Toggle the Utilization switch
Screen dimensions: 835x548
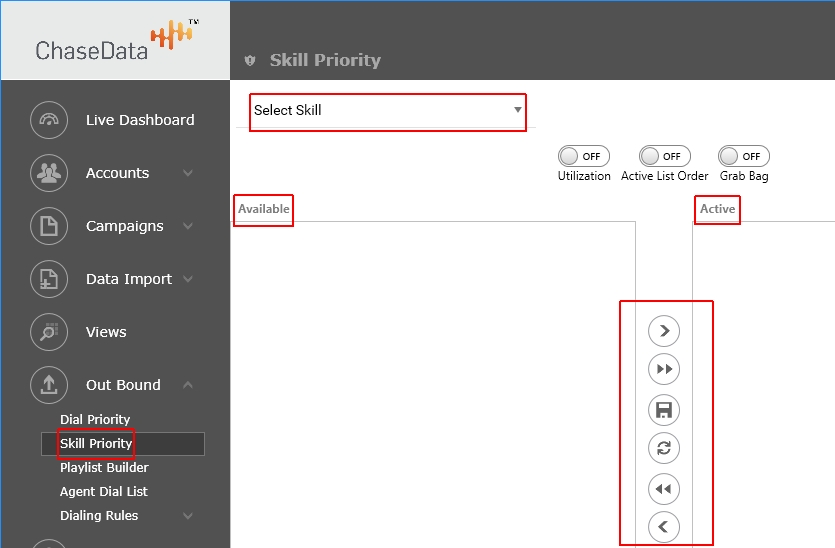[x=584, y=156]
